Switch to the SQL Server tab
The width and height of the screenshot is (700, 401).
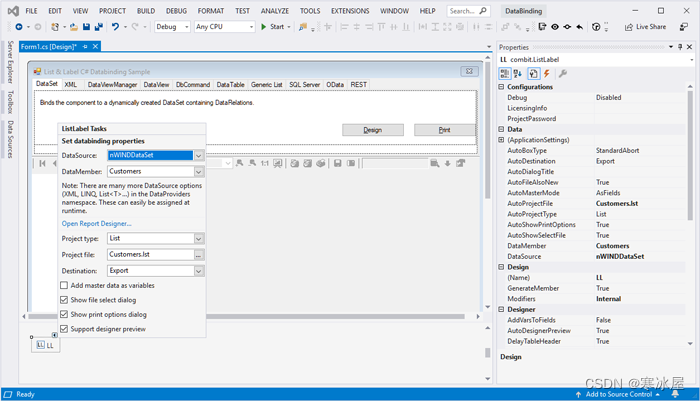click(x=304, y=84)
